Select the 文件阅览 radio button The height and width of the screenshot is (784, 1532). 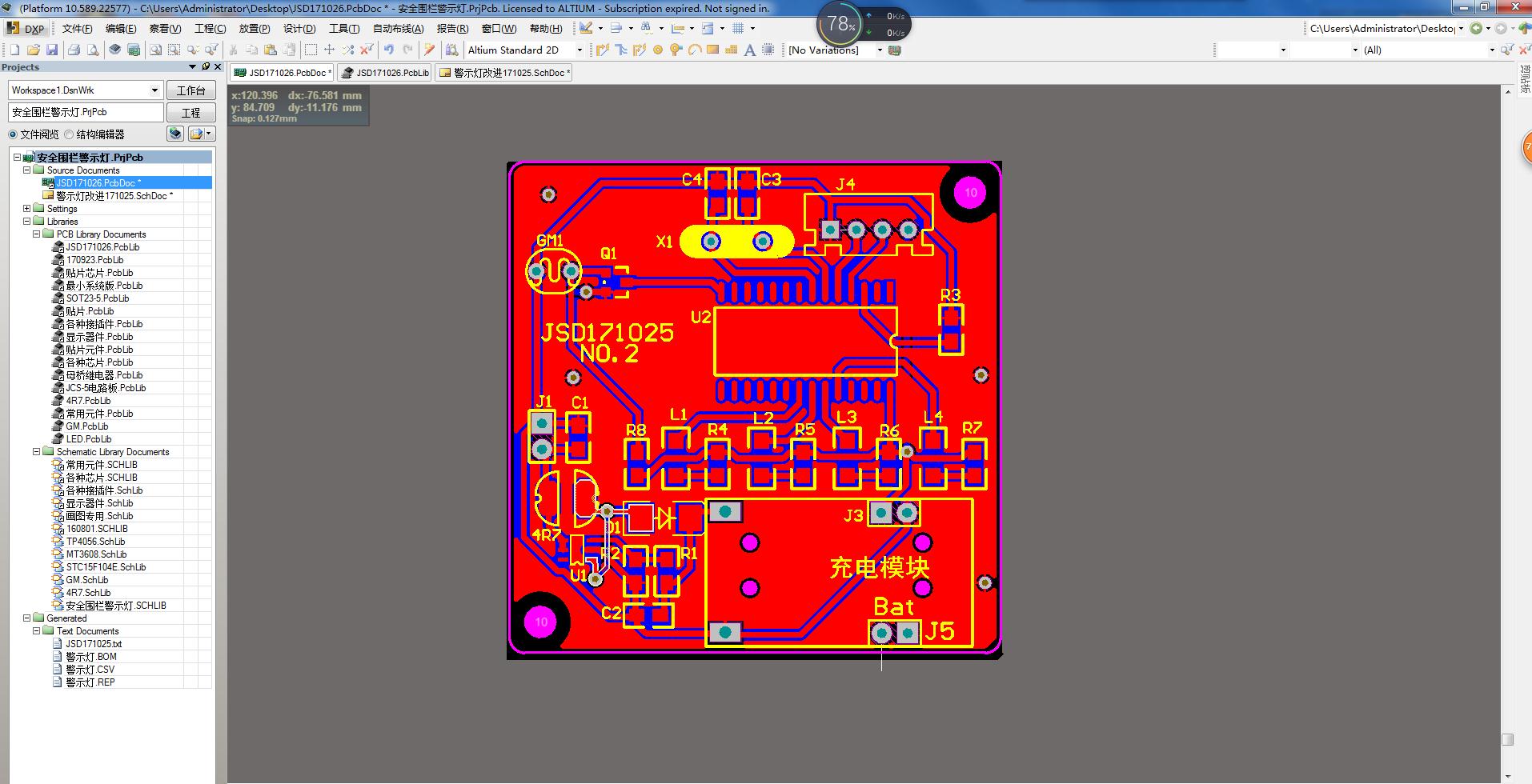click(13, 134)
